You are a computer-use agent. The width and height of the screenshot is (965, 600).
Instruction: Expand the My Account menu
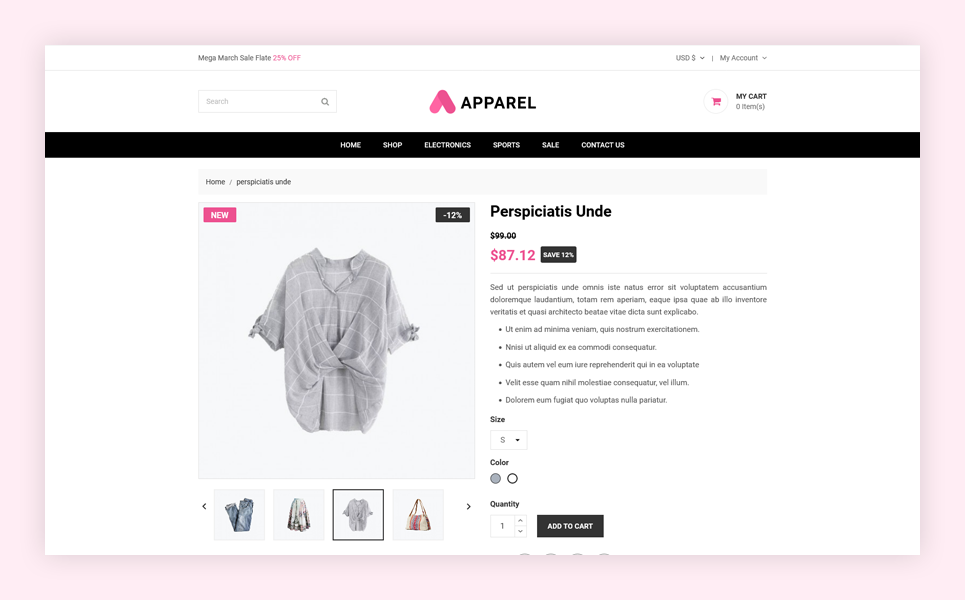[x=743, y=58]
